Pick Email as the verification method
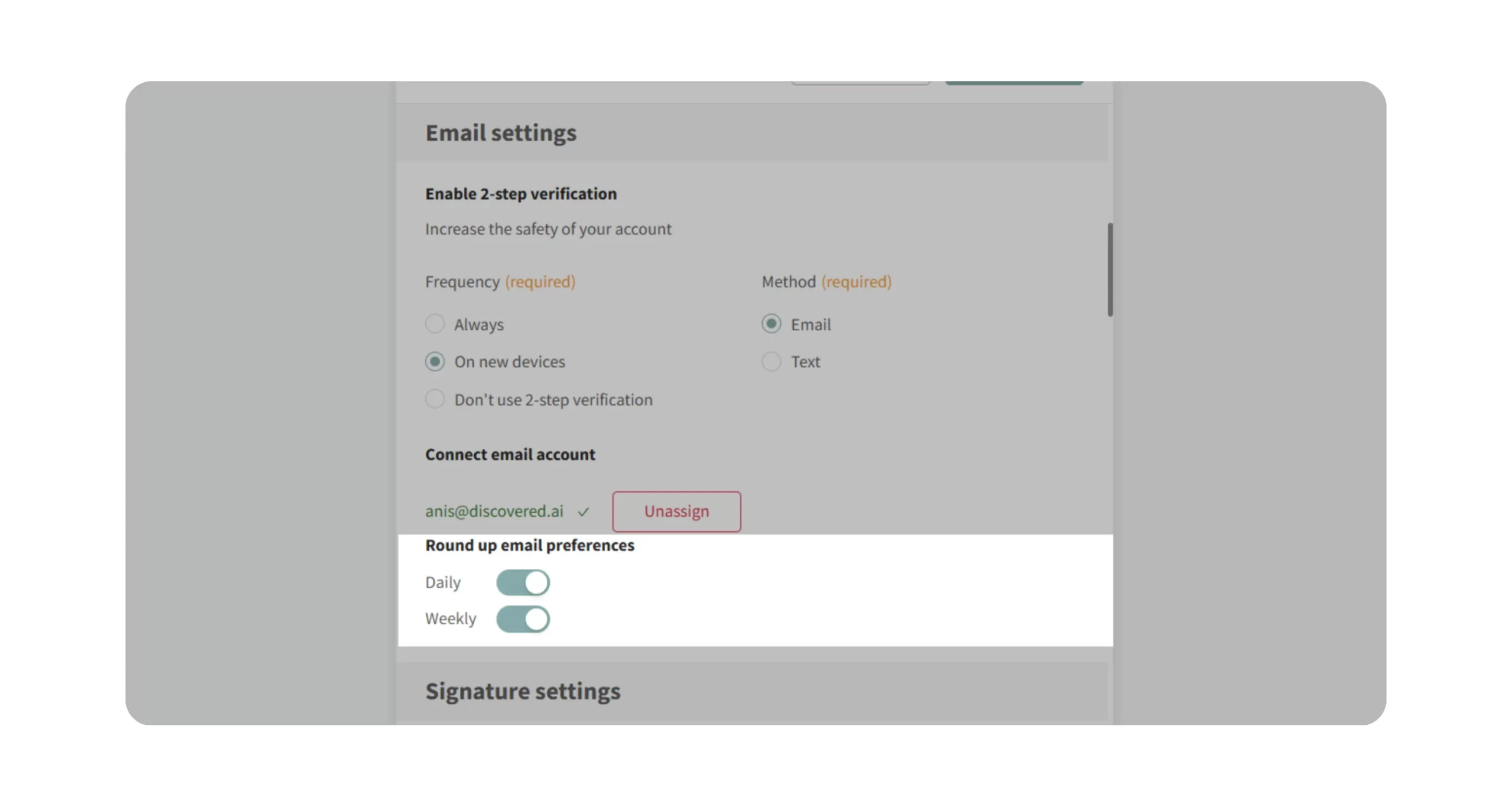 click(x=771, y=324)
